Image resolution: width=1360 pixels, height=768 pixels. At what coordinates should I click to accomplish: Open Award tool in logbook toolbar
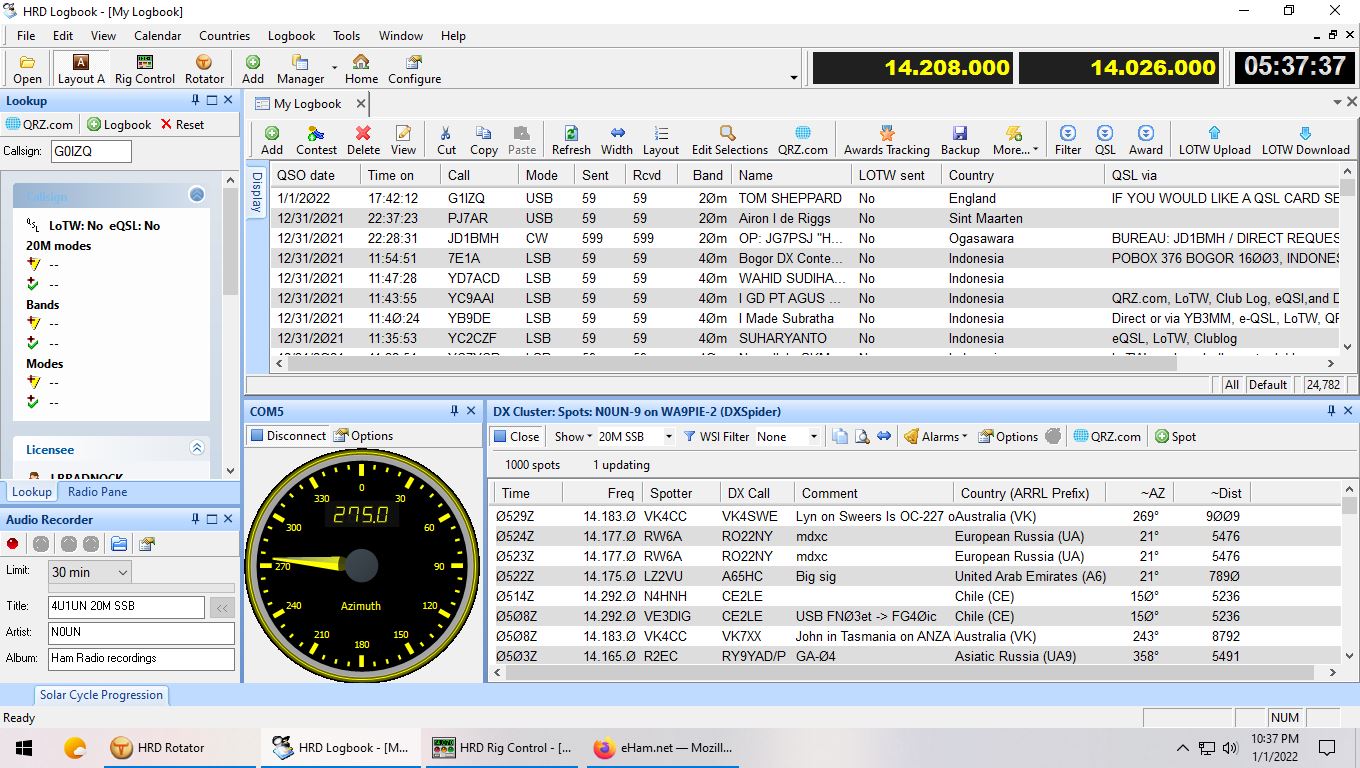[1146, 140]
